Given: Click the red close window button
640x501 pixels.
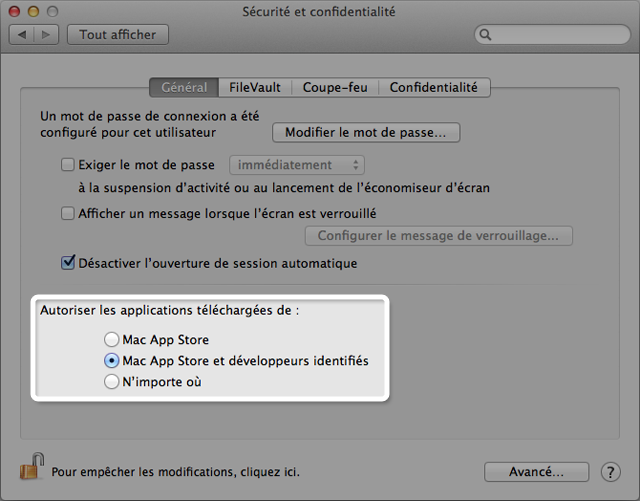Looking at the screenshot, I should pyautogui.click(x=14, y=11).
